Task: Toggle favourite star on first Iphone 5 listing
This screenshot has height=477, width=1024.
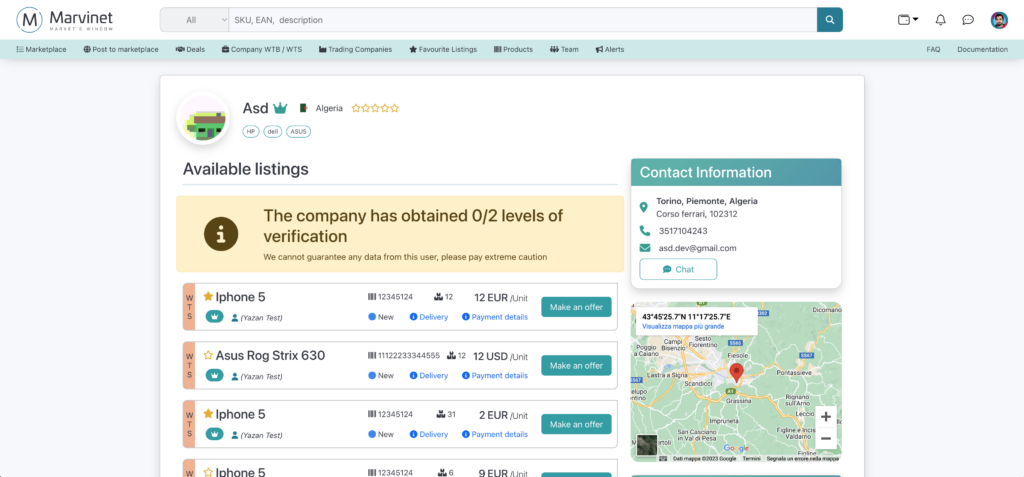Action: 209,297
